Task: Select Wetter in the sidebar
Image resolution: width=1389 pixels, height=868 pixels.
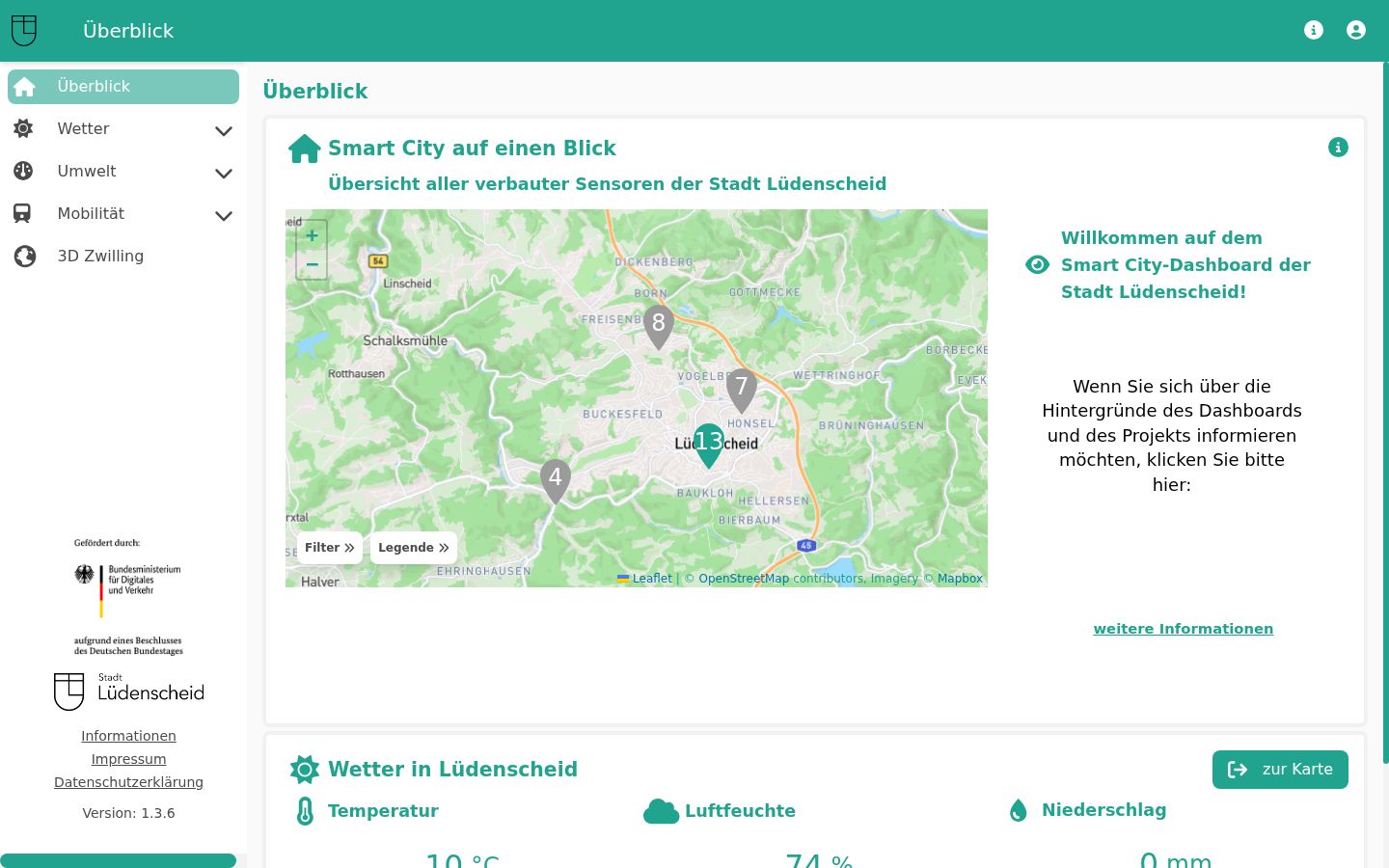Action: [x=123, y=129]
